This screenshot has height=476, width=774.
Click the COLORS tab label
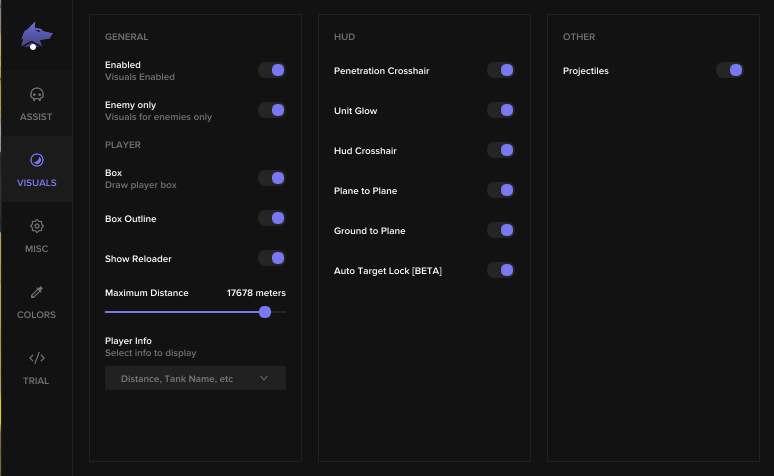(37, 315)
